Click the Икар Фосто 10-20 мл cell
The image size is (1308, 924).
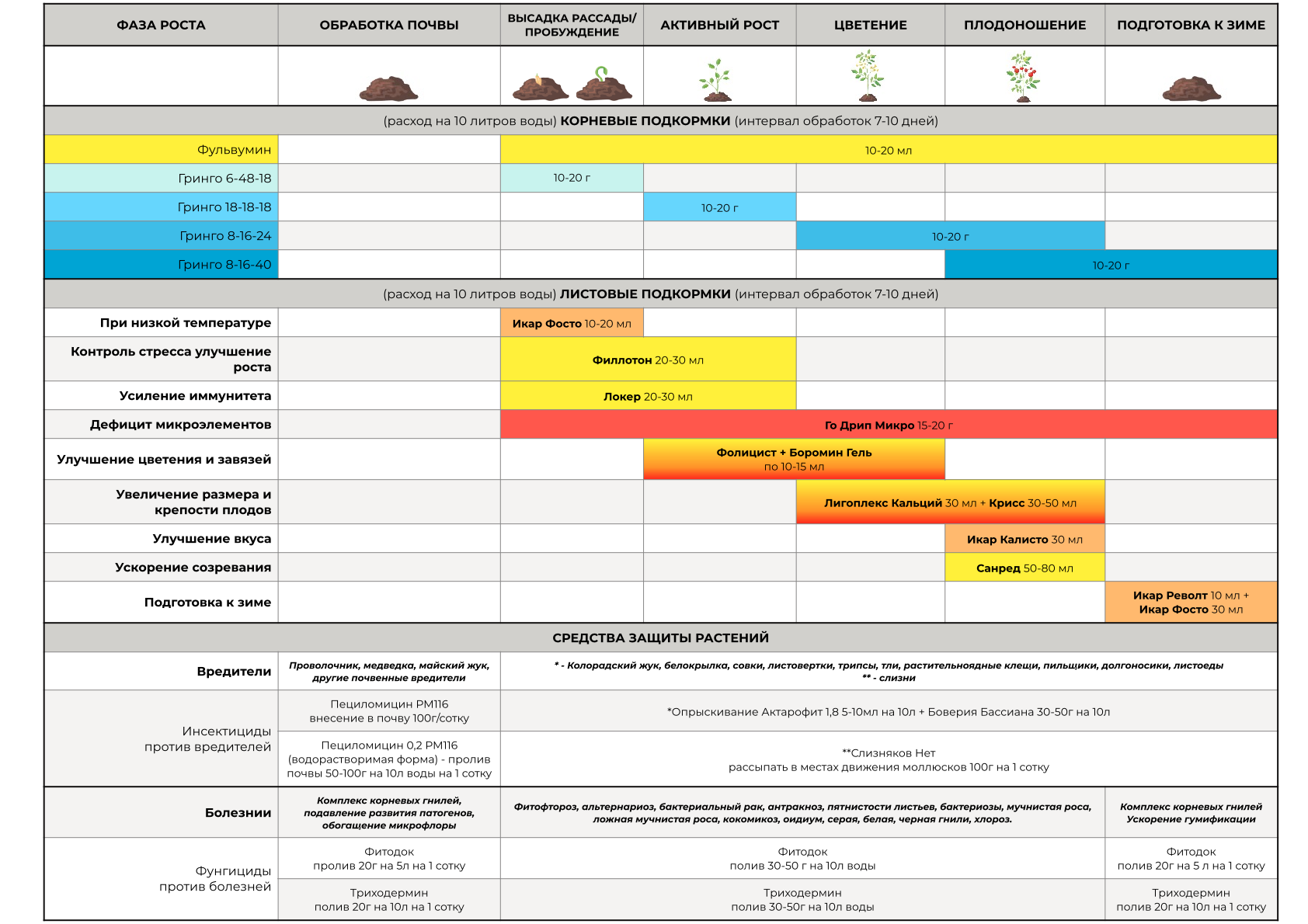click(572, 322)
